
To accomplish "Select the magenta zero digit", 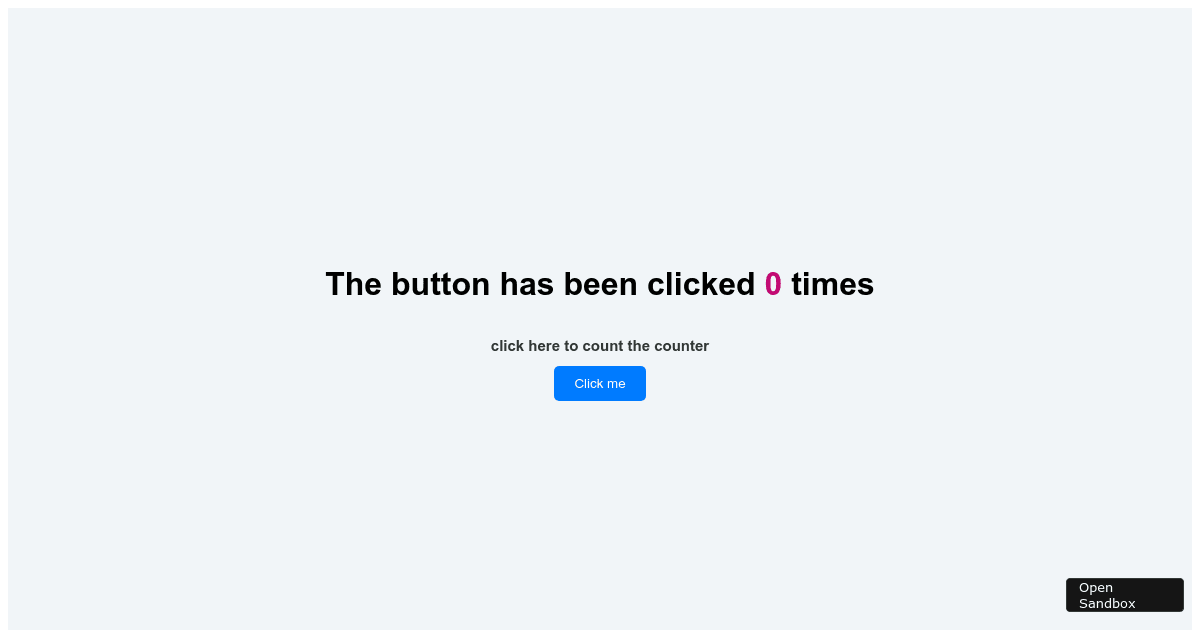I will tap(773, 284).
